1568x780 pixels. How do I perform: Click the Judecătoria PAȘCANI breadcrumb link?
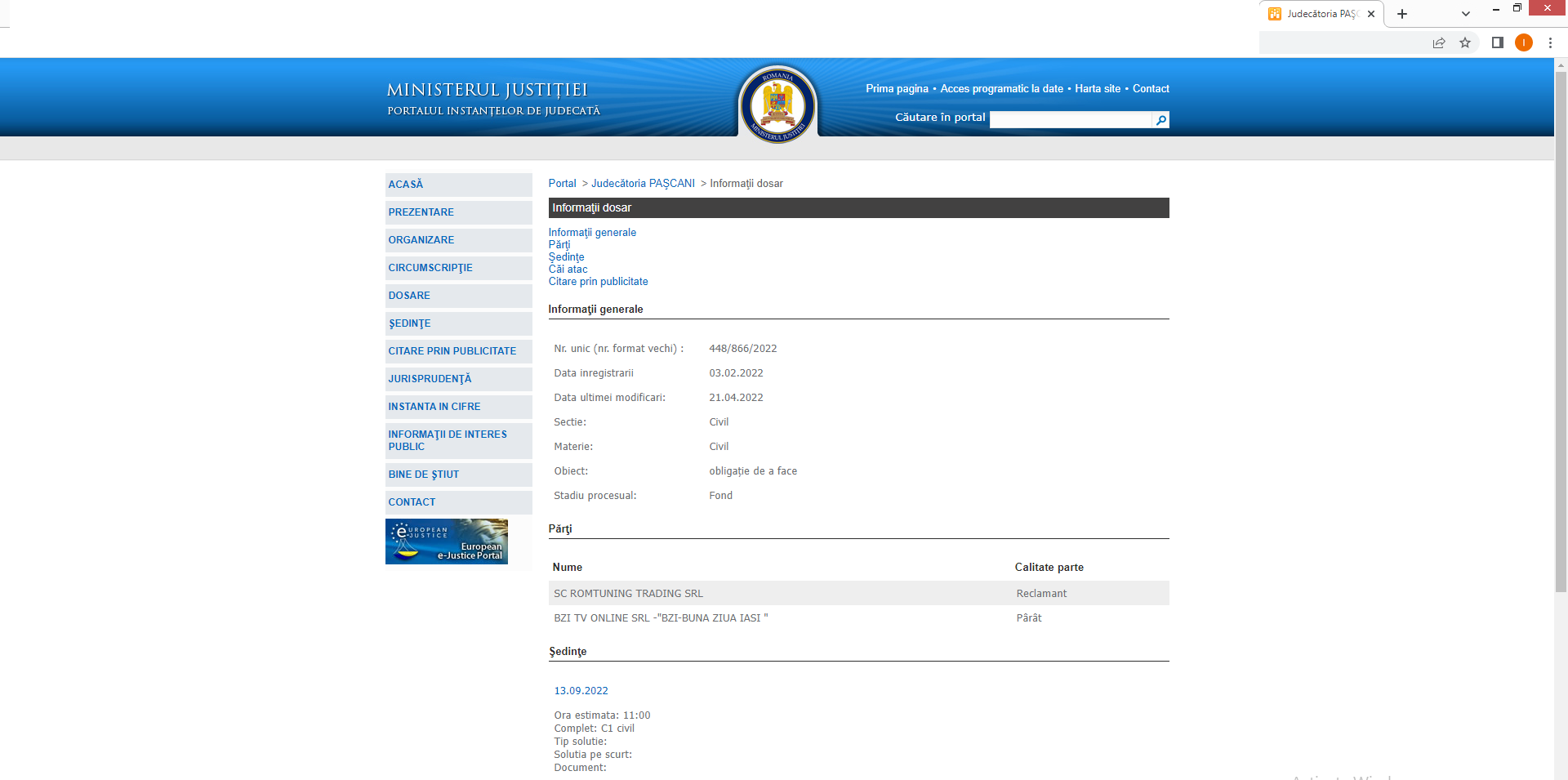pyautogui.click(x=643, y=184)
